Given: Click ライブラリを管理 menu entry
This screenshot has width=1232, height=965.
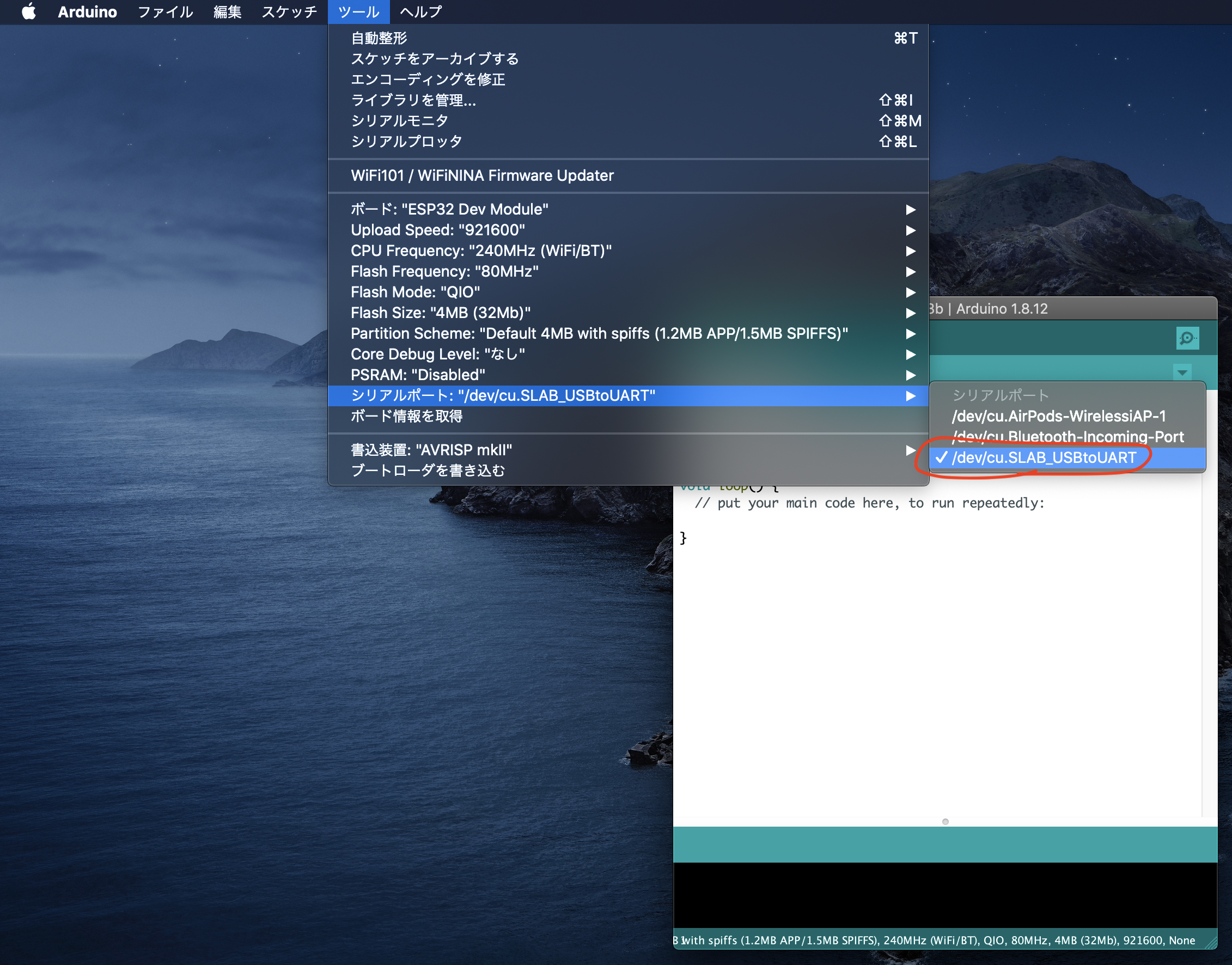Looking at the screenshot, I should [413, 100].
